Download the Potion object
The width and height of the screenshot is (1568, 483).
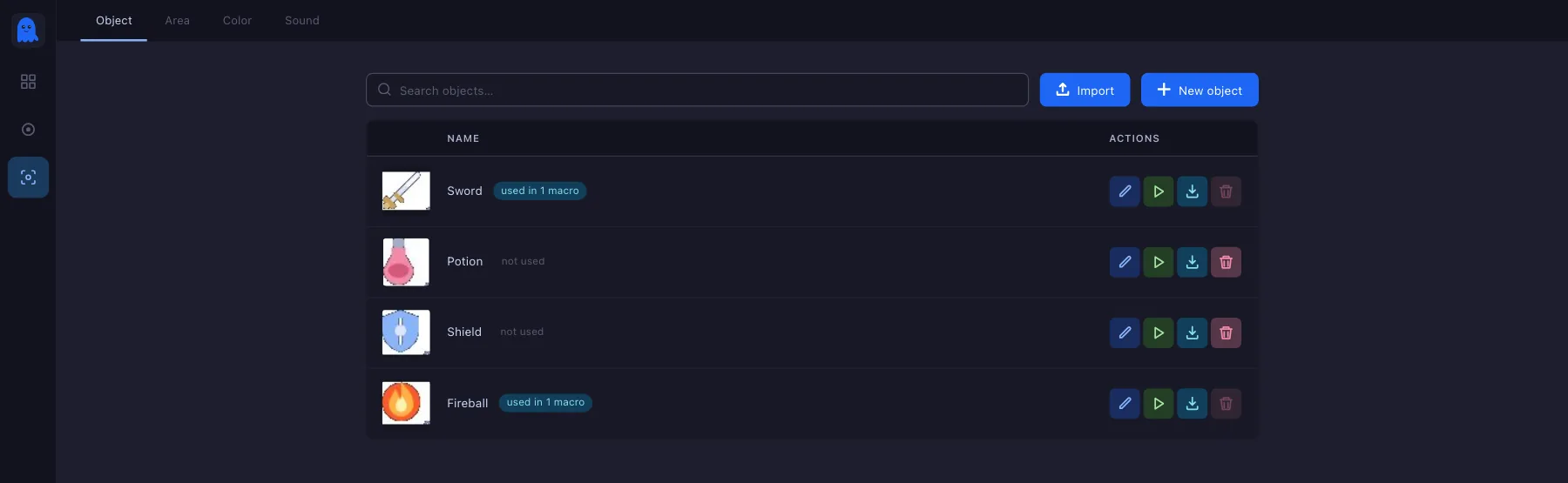(x=1192, y=262)
